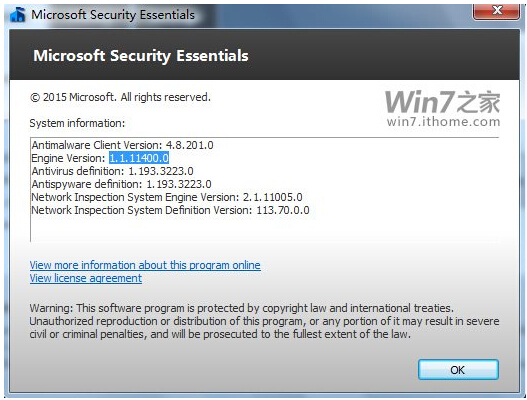Click the System information label

click(x=77, y=123)
